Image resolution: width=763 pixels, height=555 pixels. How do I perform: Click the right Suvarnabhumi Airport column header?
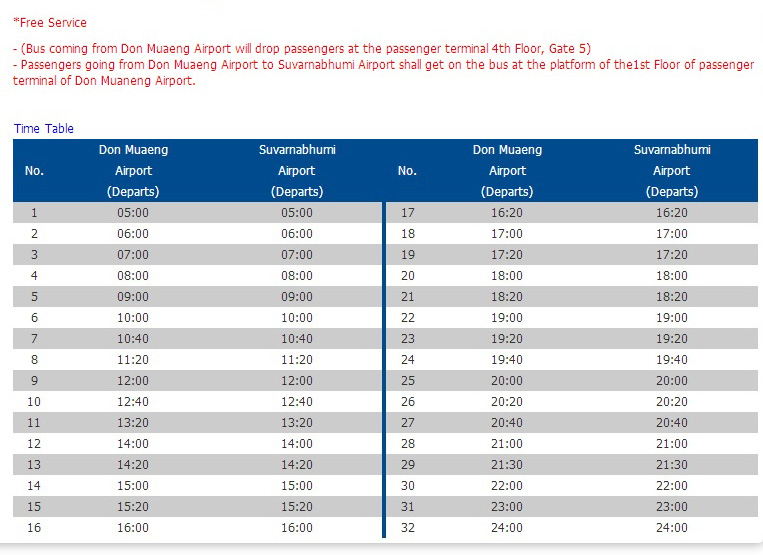(x=672, y=171)
